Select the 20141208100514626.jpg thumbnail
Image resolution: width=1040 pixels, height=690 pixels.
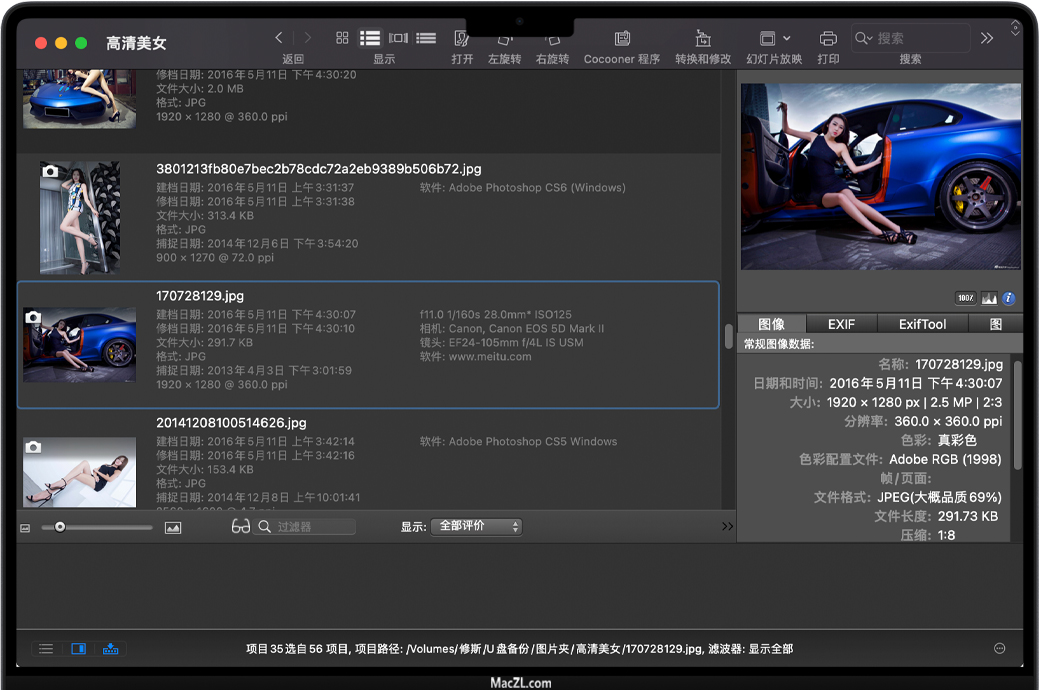click(x=80, y=470)
